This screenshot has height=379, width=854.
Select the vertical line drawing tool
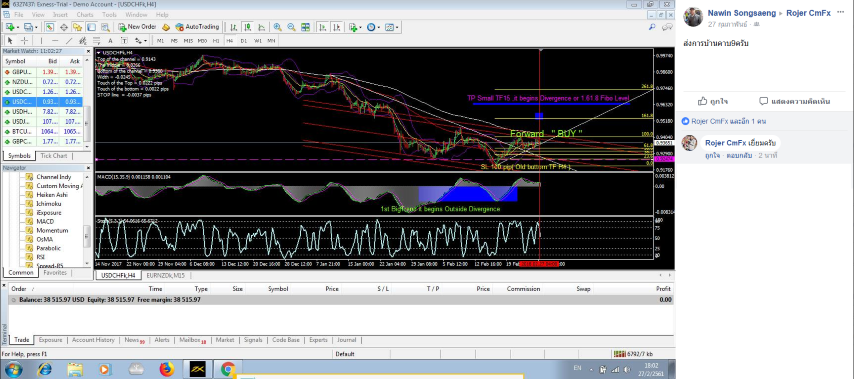click(41, 40)
